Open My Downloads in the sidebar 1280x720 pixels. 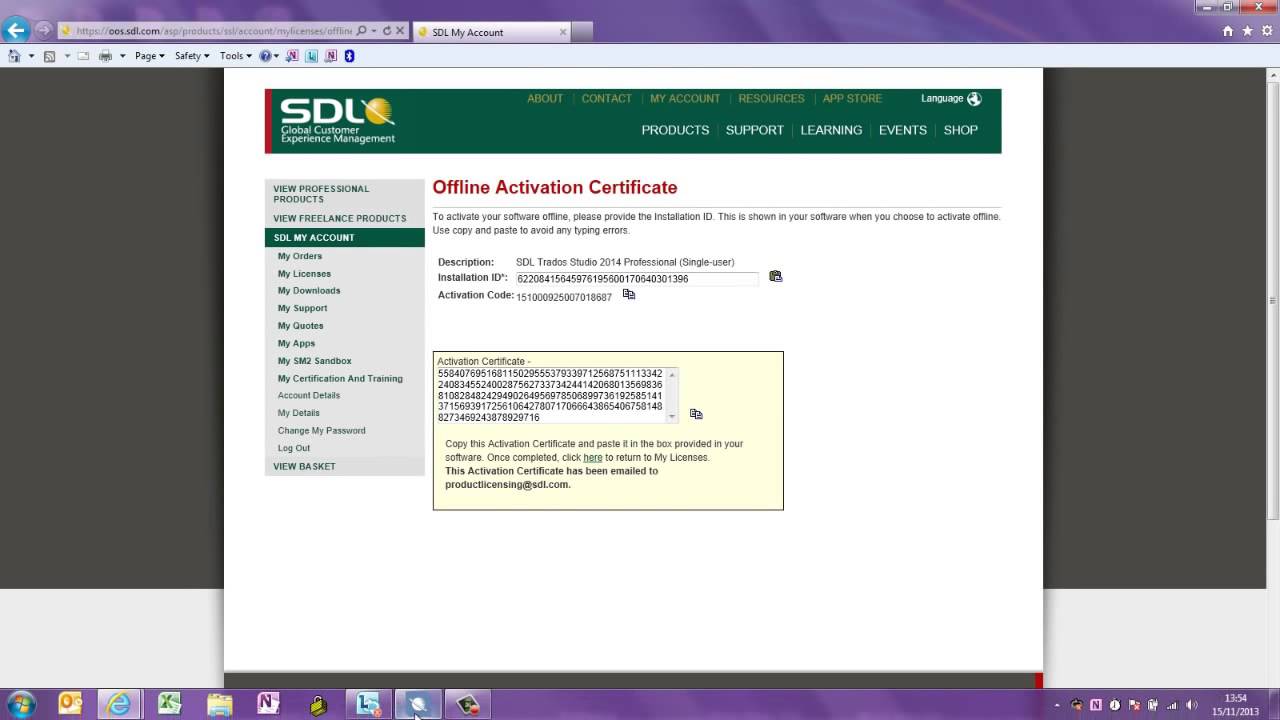tap(309, 291)
